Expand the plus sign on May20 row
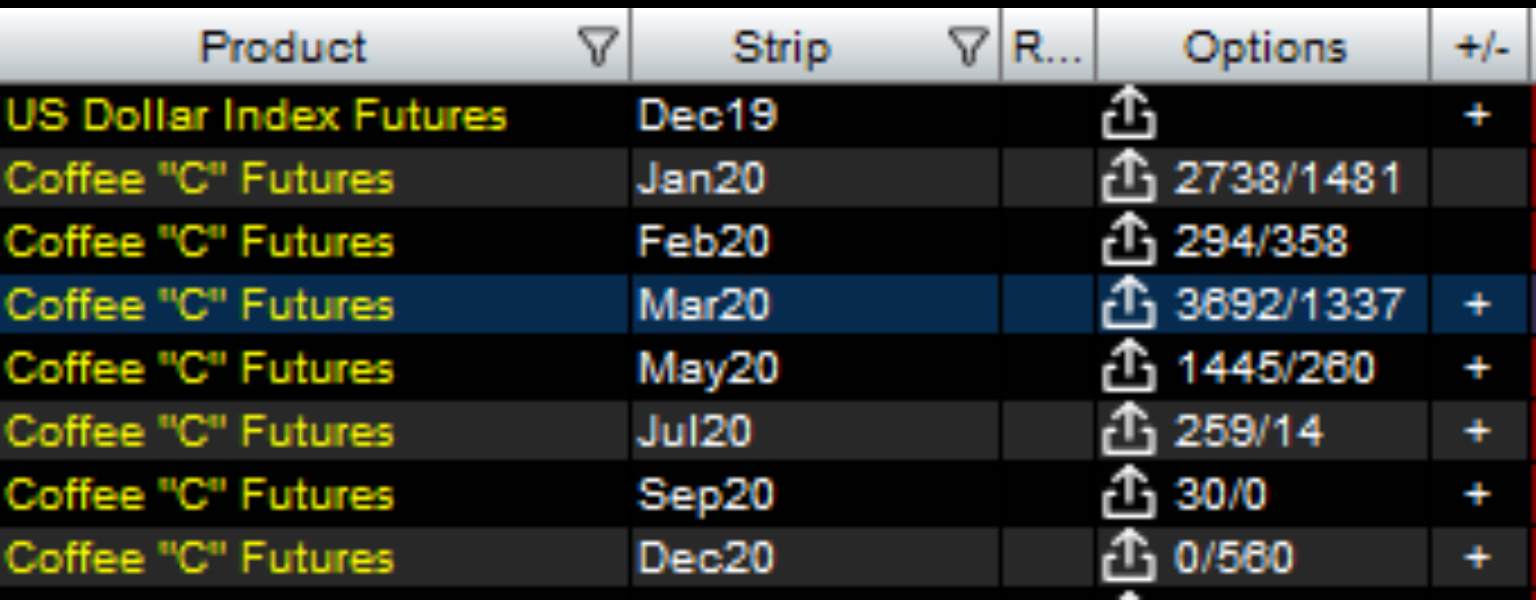 click(x=1477, y=368)
